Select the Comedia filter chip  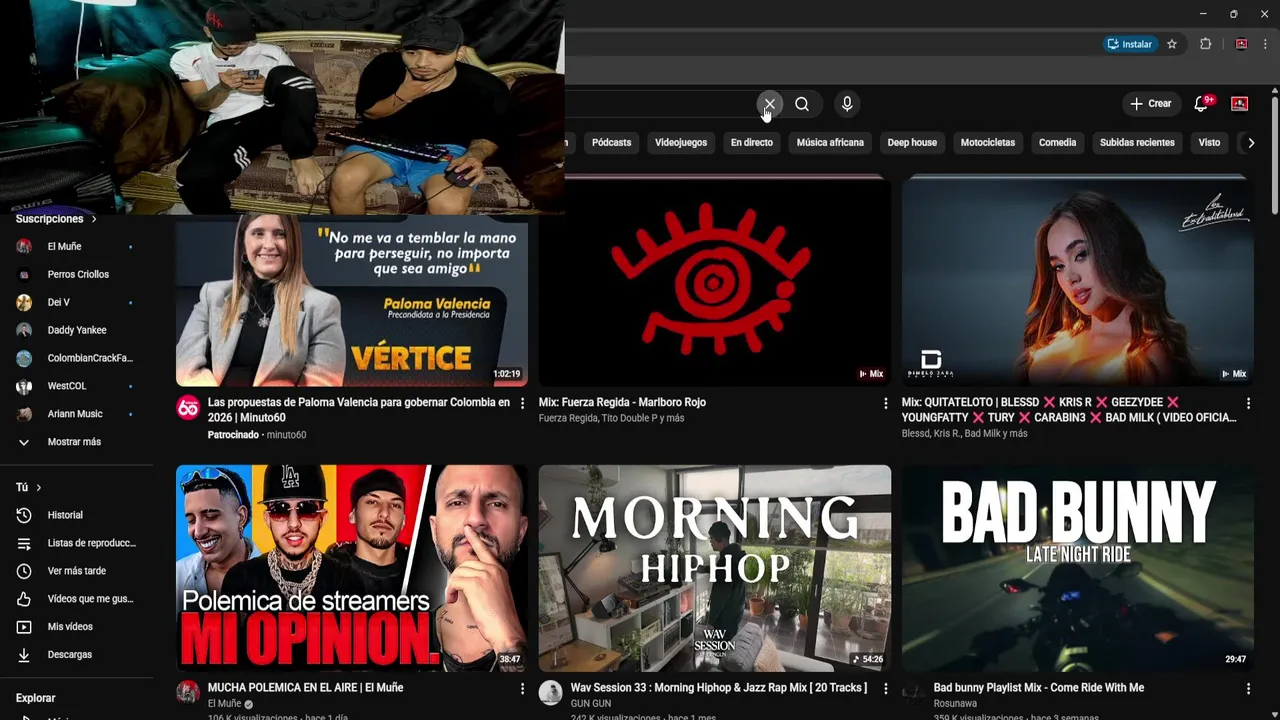click(1057, 143)
